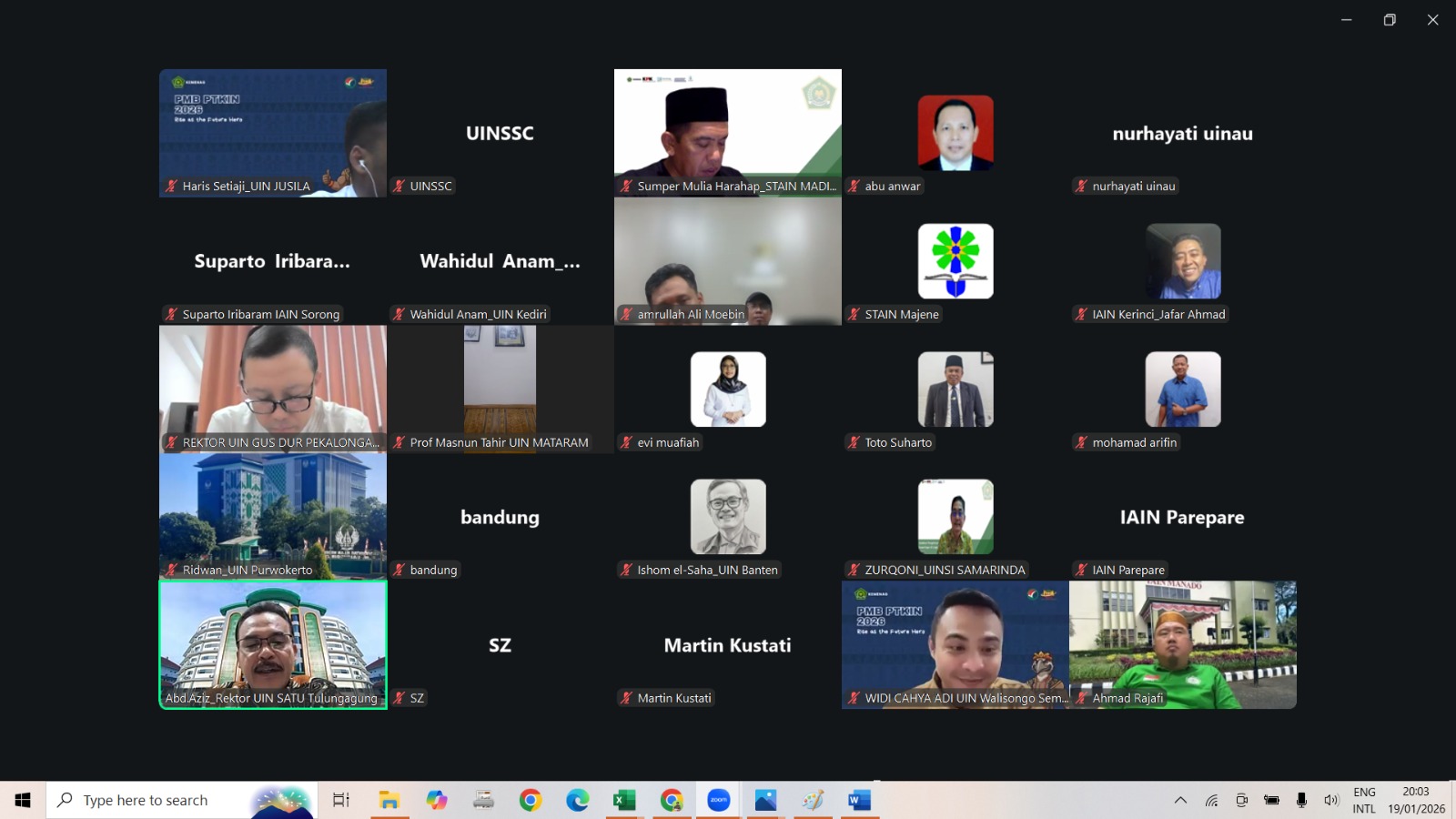Click the Excel icon in the taskbar

624,800
